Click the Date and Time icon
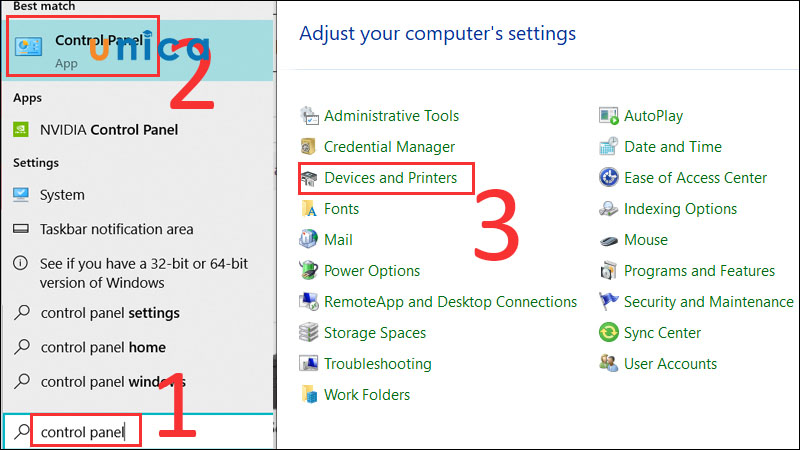The image size is (800, 450). click(x=609, y=147)
